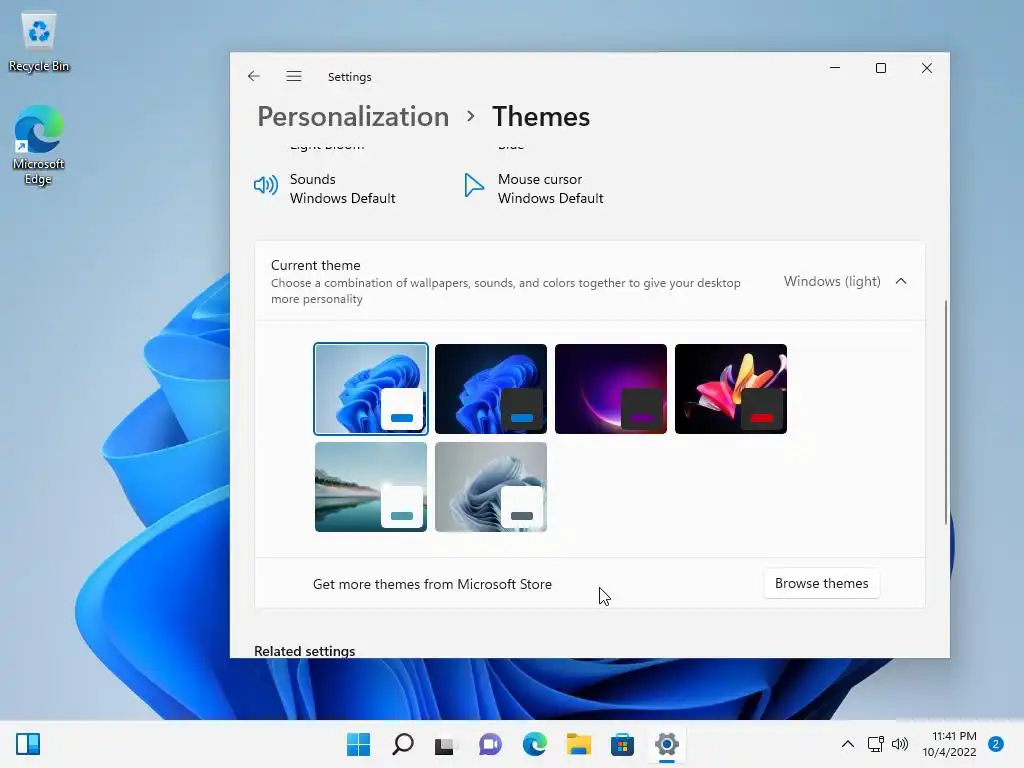Screen dimensions: 1024x768
Task: Open Microsoft Store from the taskbar
Action: [622, 744]
